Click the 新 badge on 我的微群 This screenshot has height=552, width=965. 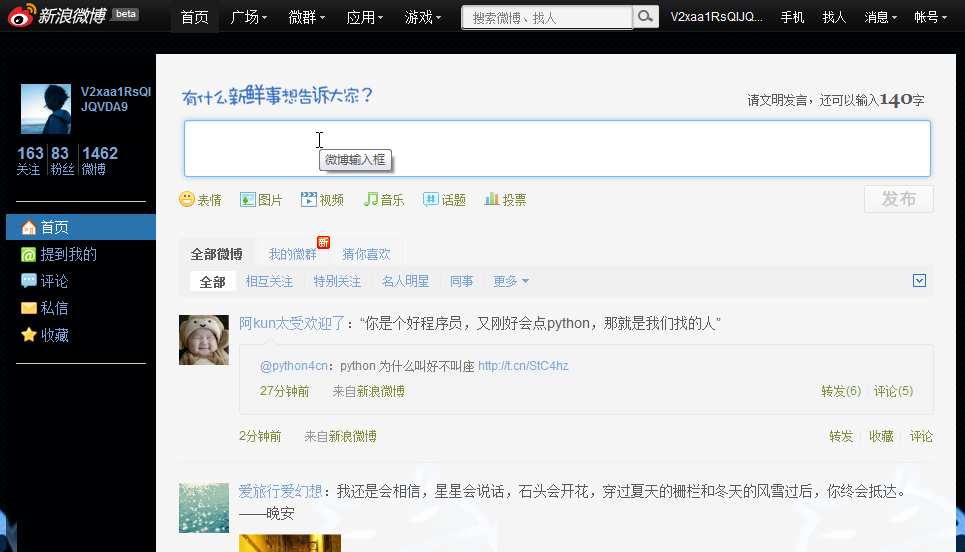click(324, 242)
